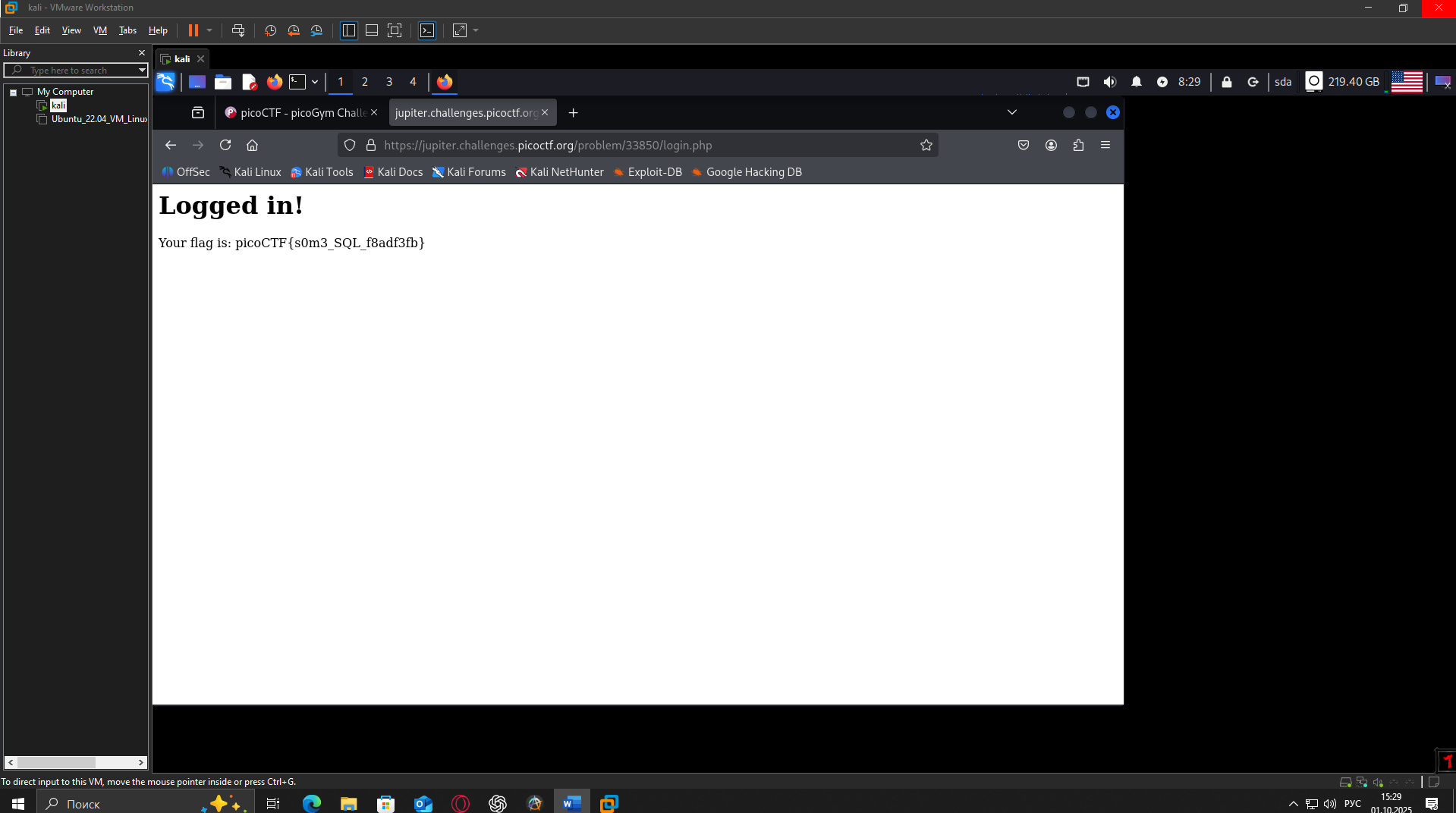This screenshot has height=813, width=1456.
Task: Launch the Thunar file manager from Kali panel
Action: [x=222, y=82]
